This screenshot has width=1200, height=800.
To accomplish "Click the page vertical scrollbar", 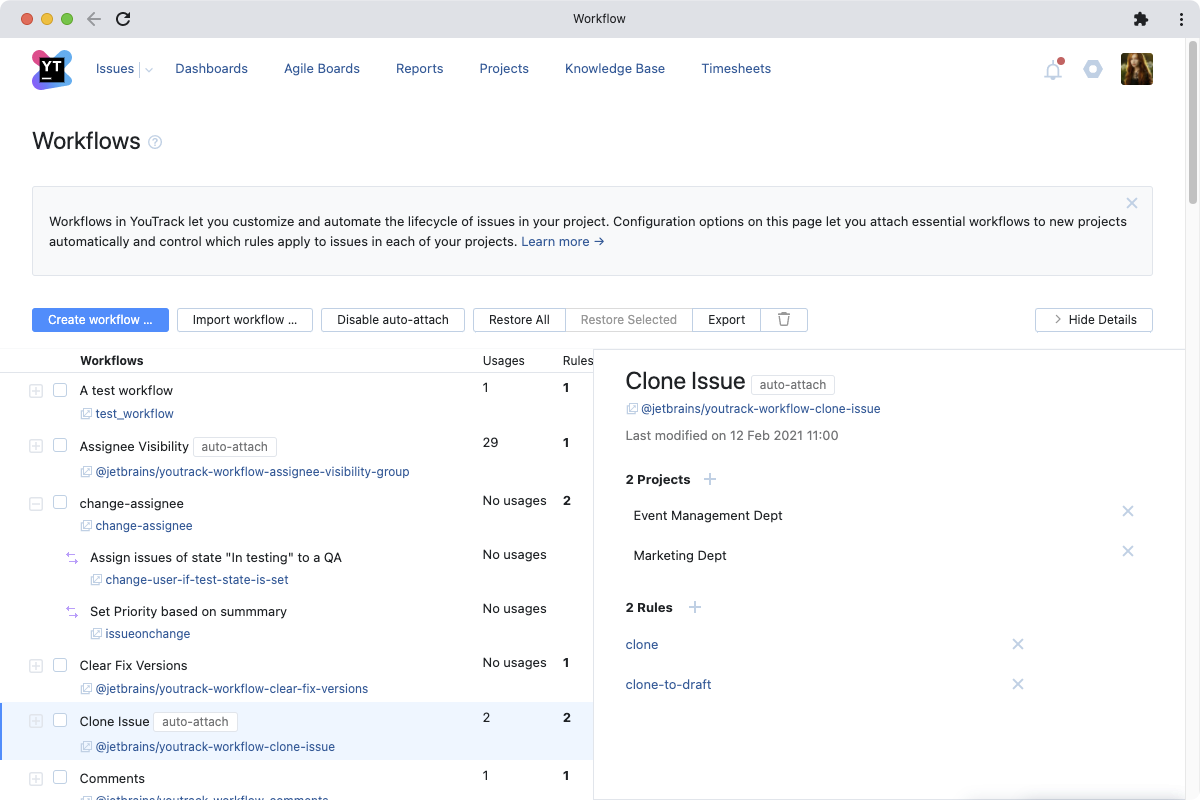I will [x=1193, y=120].
